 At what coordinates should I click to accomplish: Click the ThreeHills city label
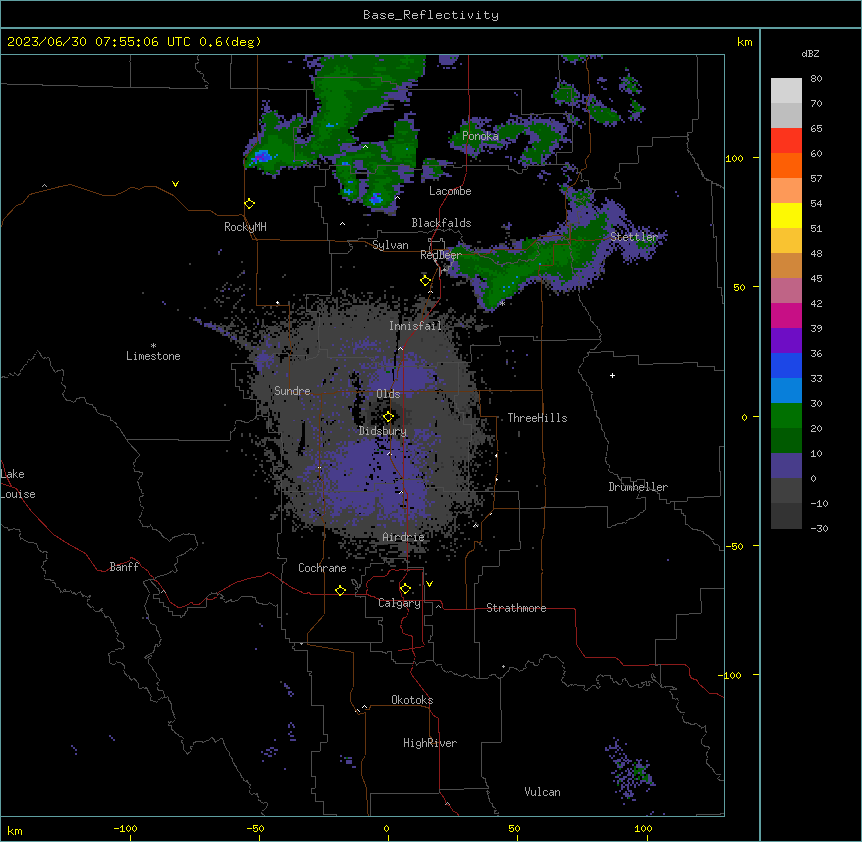tap(537, 418)
